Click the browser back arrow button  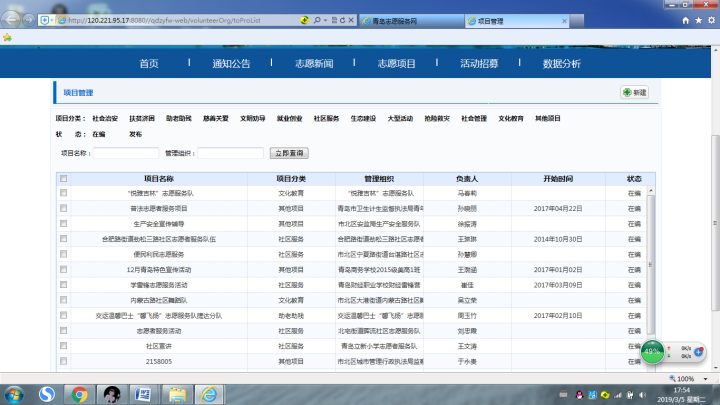click(12, 19)
